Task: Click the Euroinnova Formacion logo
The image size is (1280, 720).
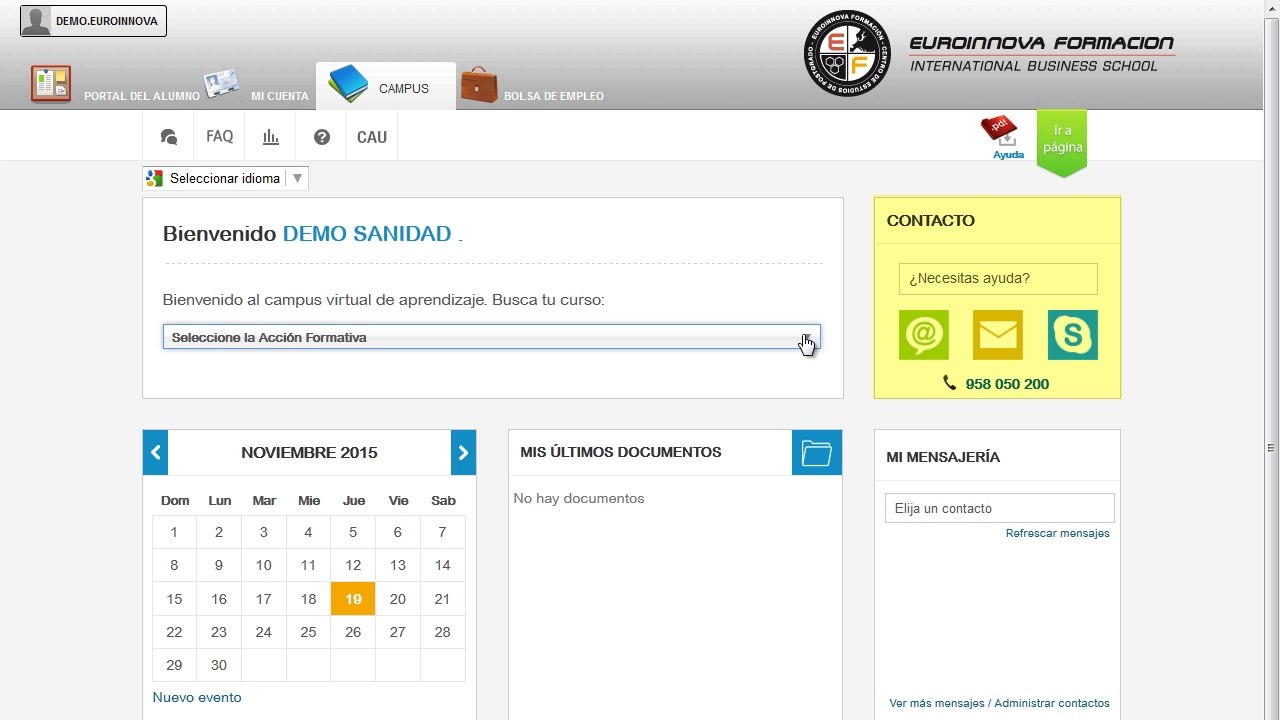Action: click(988, 54)
